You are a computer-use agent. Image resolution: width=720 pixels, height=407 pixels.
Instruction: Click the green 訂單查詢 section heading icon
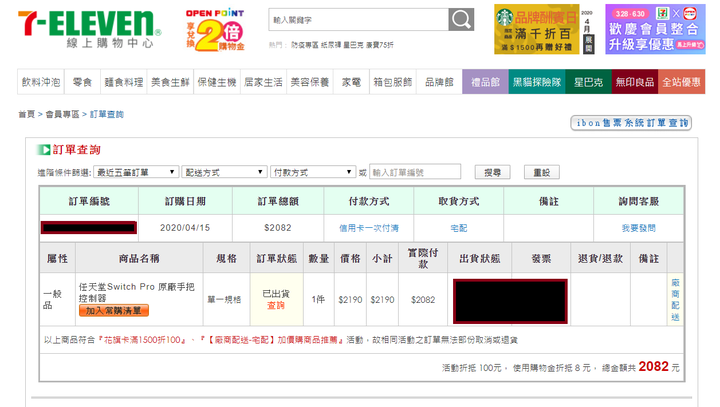(43, 150)
